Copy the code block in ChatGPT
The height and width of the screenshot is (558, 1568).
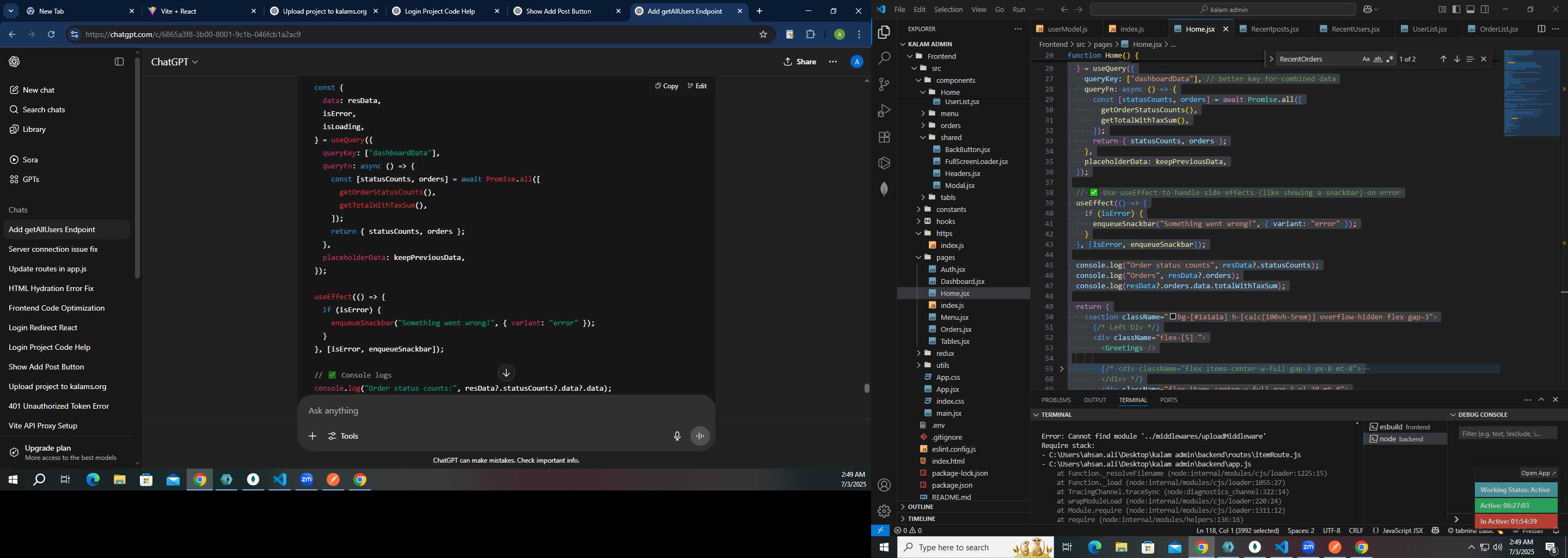pos(666,86)
